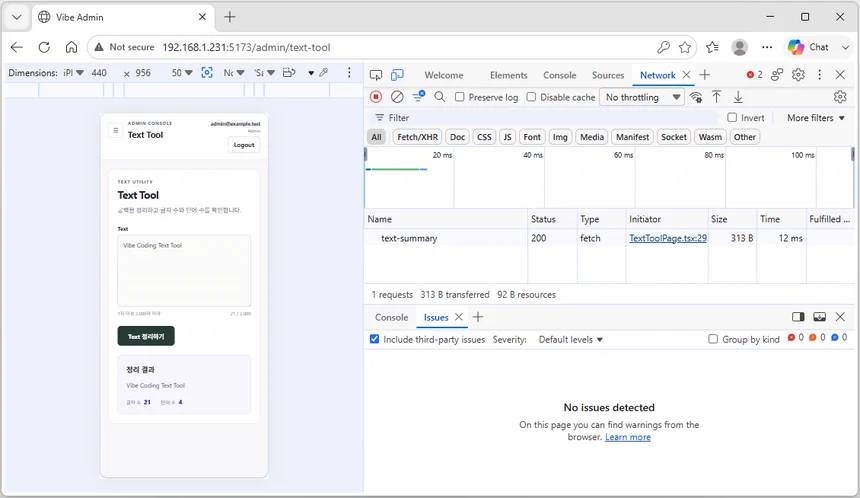Expand the Quick View drawer icon
Viewport: 860px width, 498px height.
coord(819,317)
